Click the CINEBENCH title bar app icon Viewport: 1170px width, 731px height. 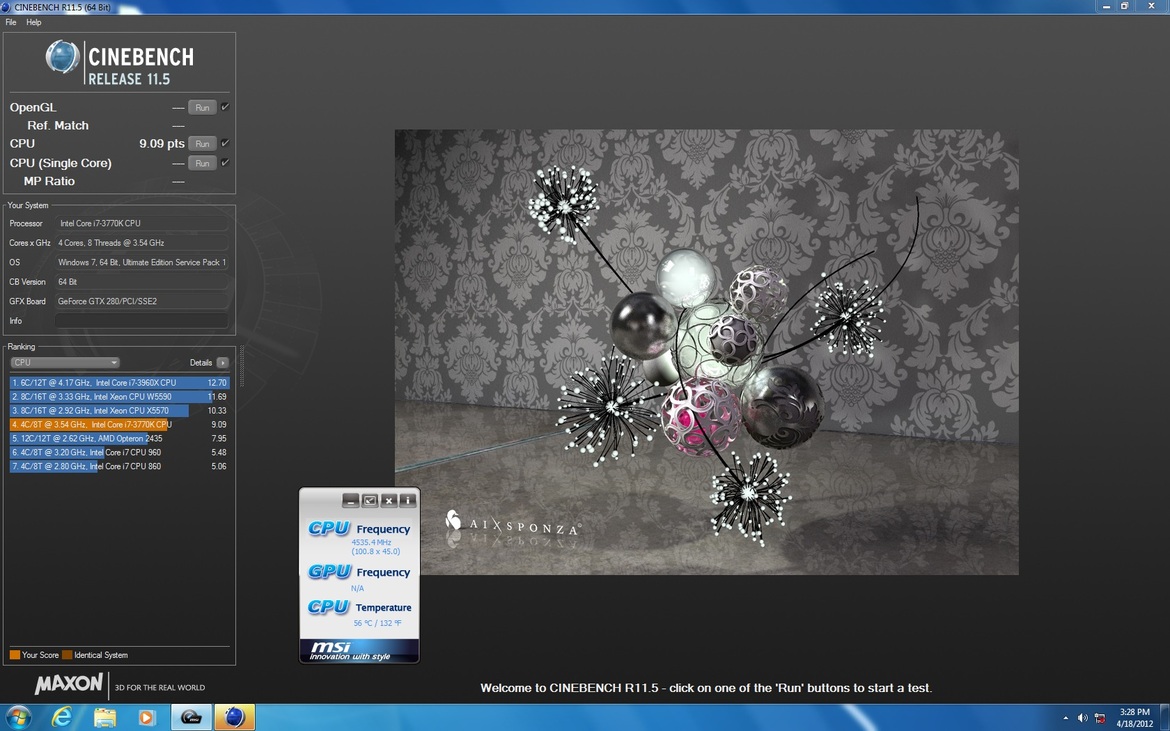point(7,7)
